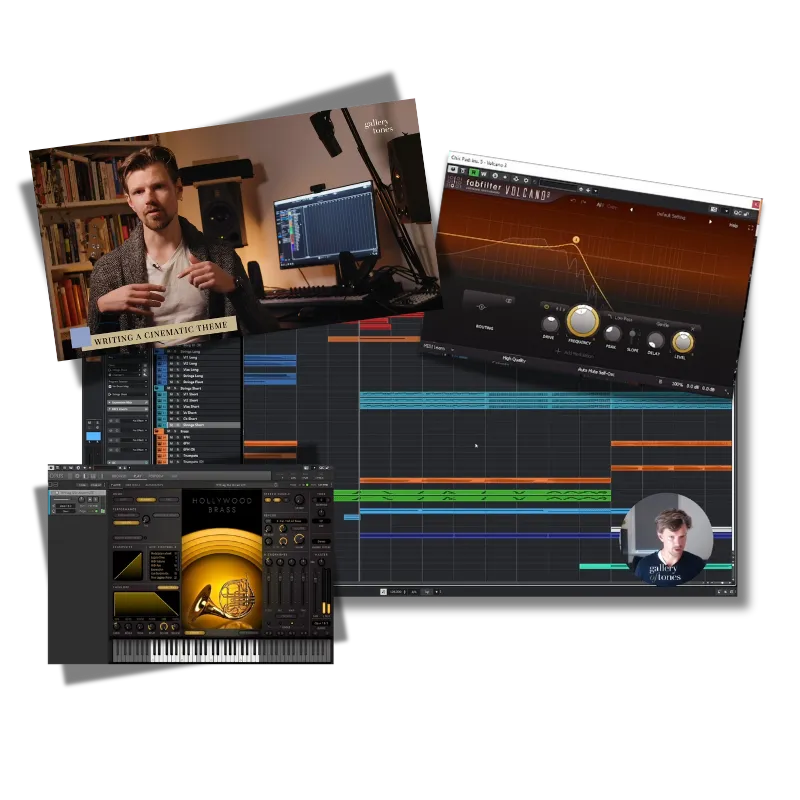Open the Browse tab in Opus
Viewport: 800px width, 800px height.
[x=119, y=476]
